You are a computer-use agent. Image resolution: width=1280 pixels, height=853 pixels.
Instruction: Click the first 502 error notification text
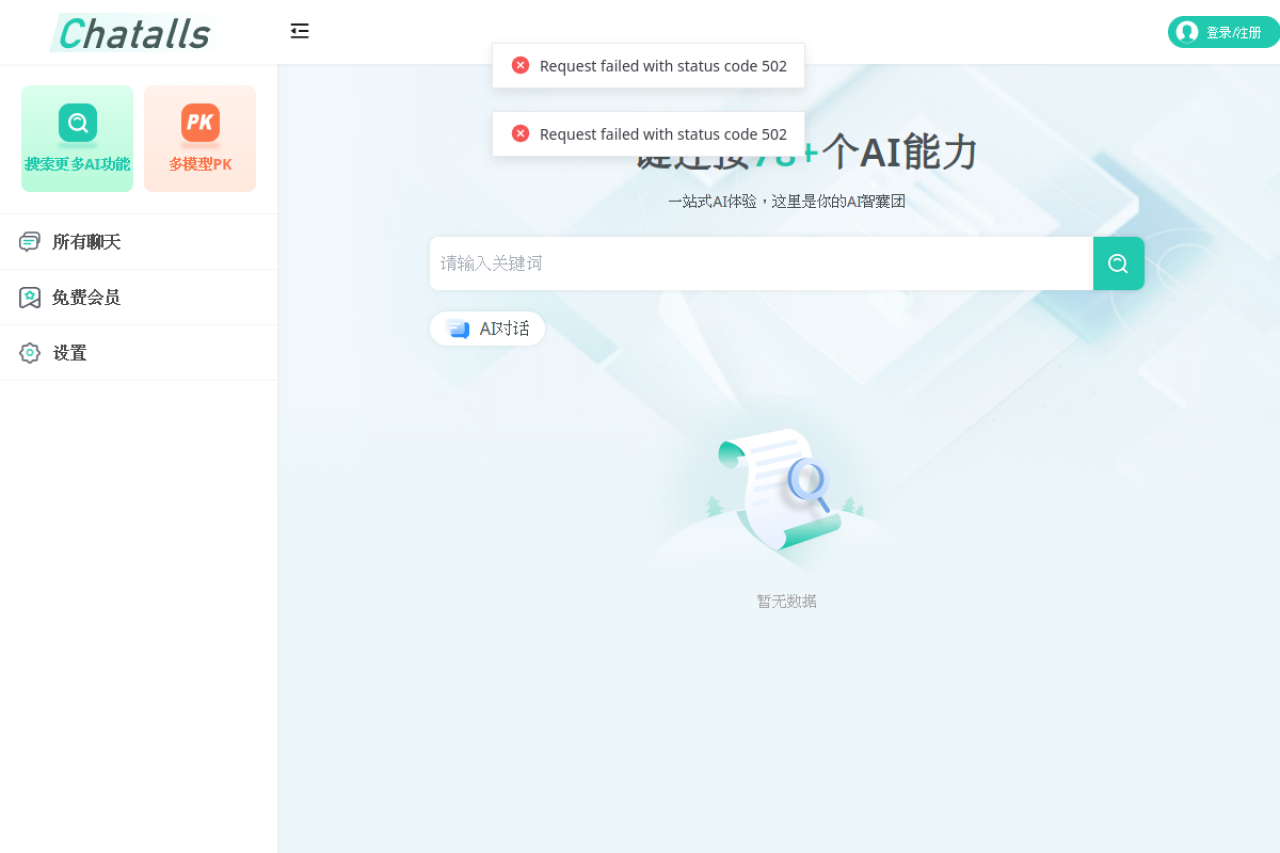point(663,66)
